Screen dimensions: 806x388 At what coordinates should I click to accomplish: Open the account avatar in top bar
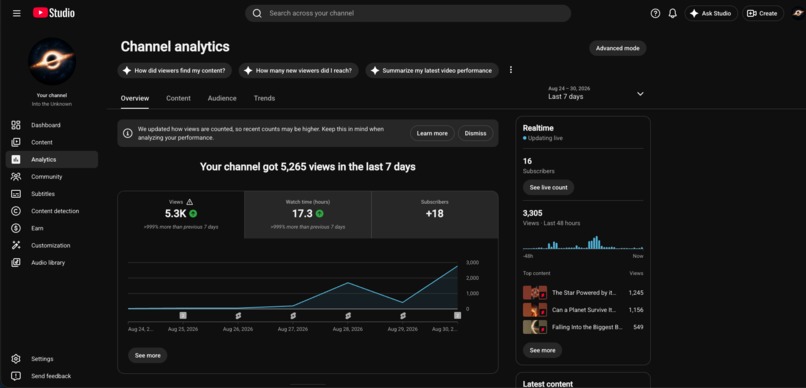(x=798, y=13)
